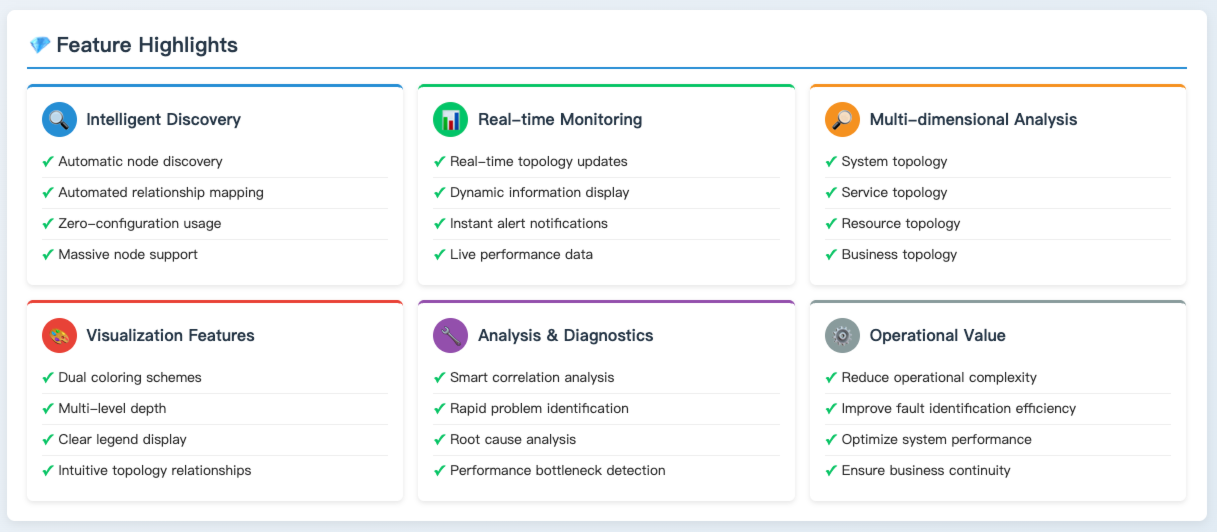Click the checkmark next to Root cause analysis
The width and height of the screenshot is (1217, 532).
440,440
